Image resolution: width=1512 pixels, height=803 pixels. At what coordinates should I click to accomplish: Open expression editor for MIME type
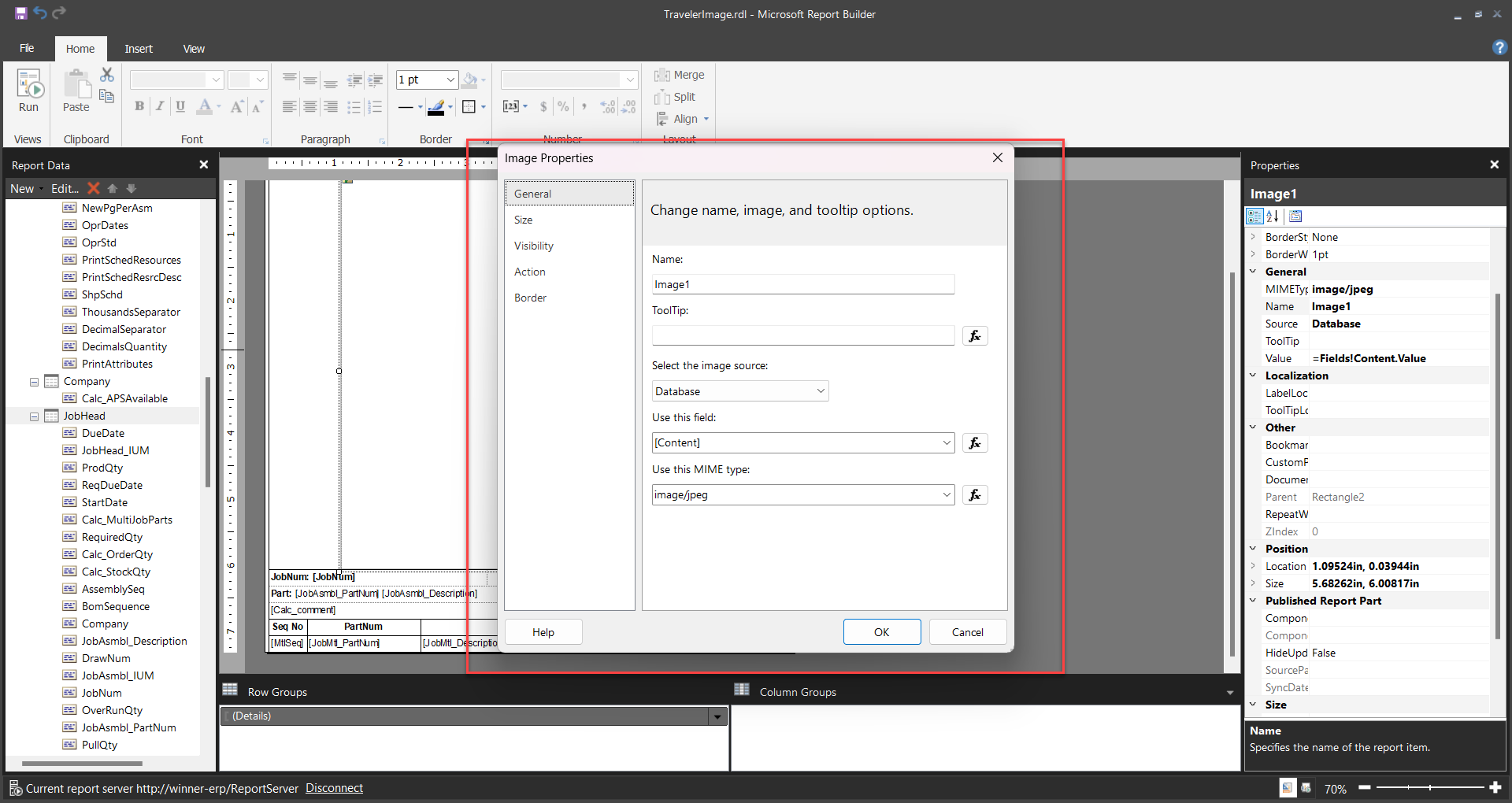[x=975, y=495]
